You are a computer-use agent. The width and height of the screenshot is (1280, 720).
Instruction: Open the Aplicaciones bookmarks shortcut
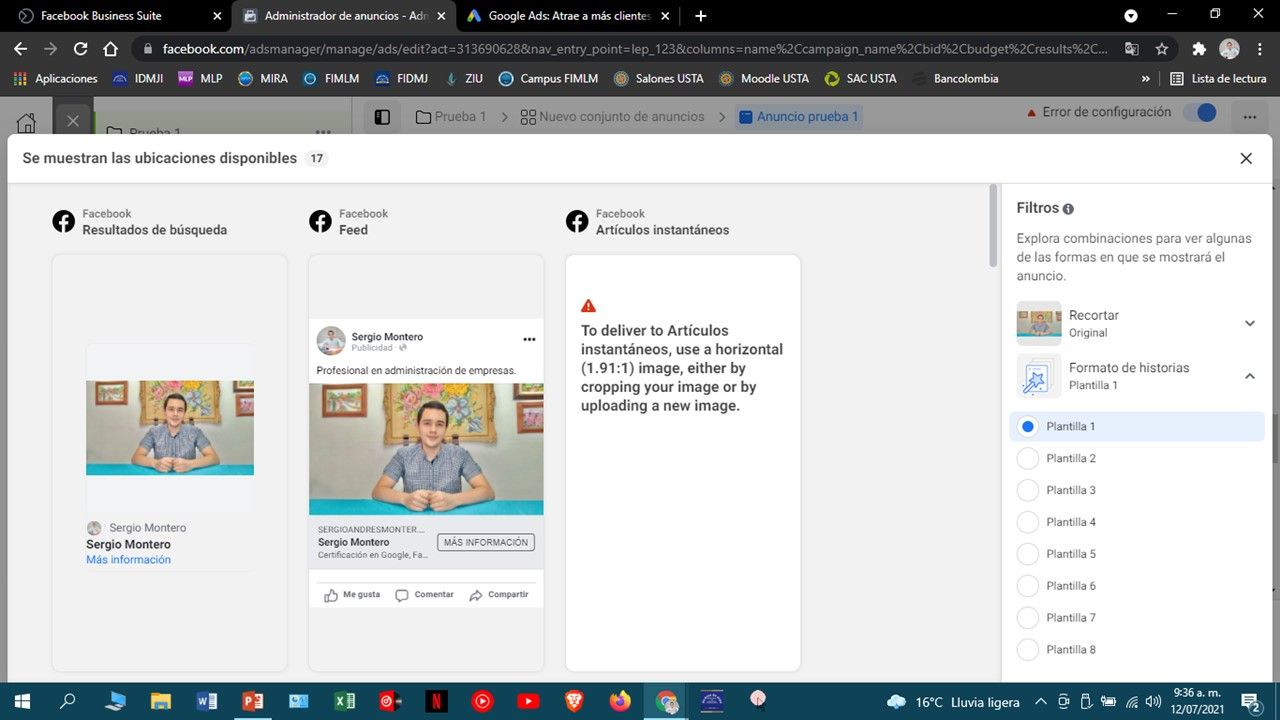[x=56, y=78]
